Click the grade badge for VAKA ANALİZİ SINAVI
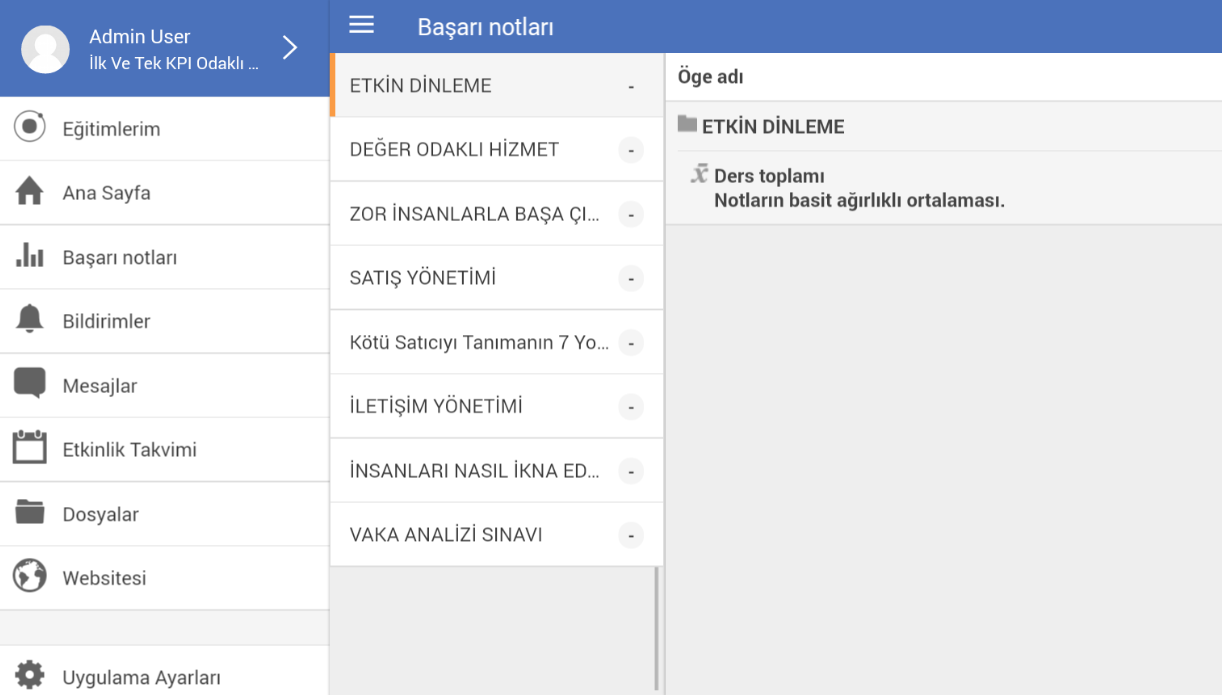Screen dimensions: 1222x695 pyautogui.click(x=631, y=536)
